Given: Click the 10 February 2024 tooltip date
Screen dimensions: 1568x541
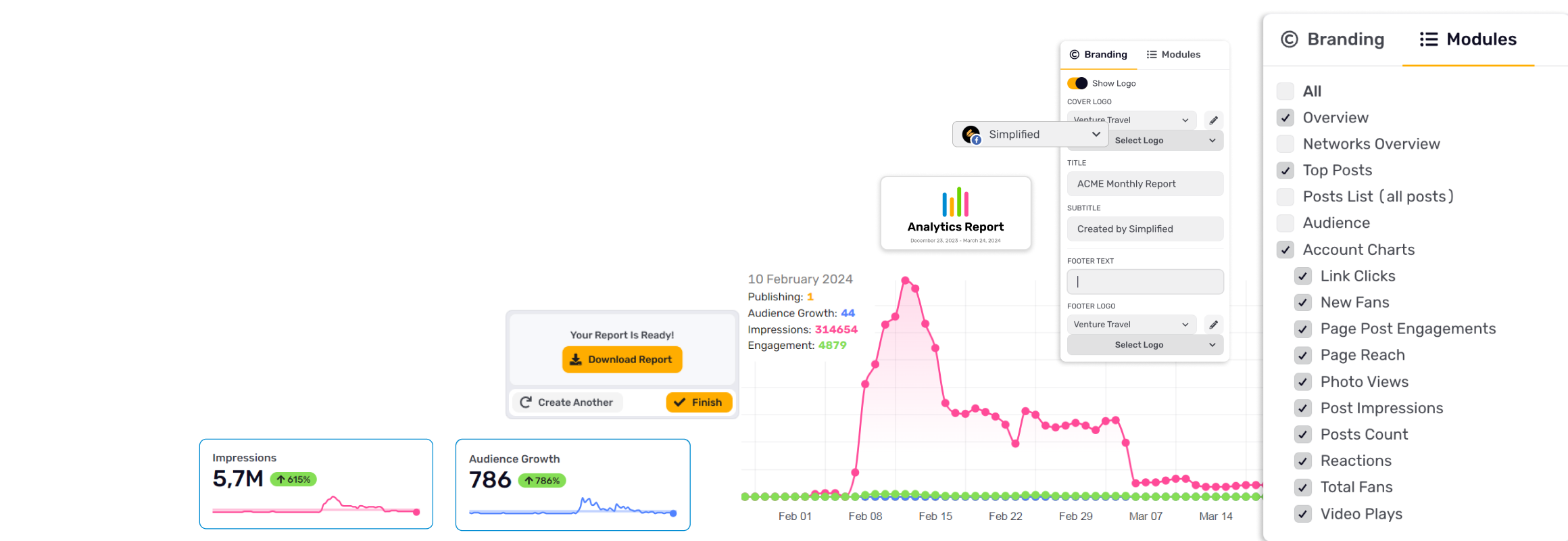Looking at the screenshot, I should [x=800, y=279].
